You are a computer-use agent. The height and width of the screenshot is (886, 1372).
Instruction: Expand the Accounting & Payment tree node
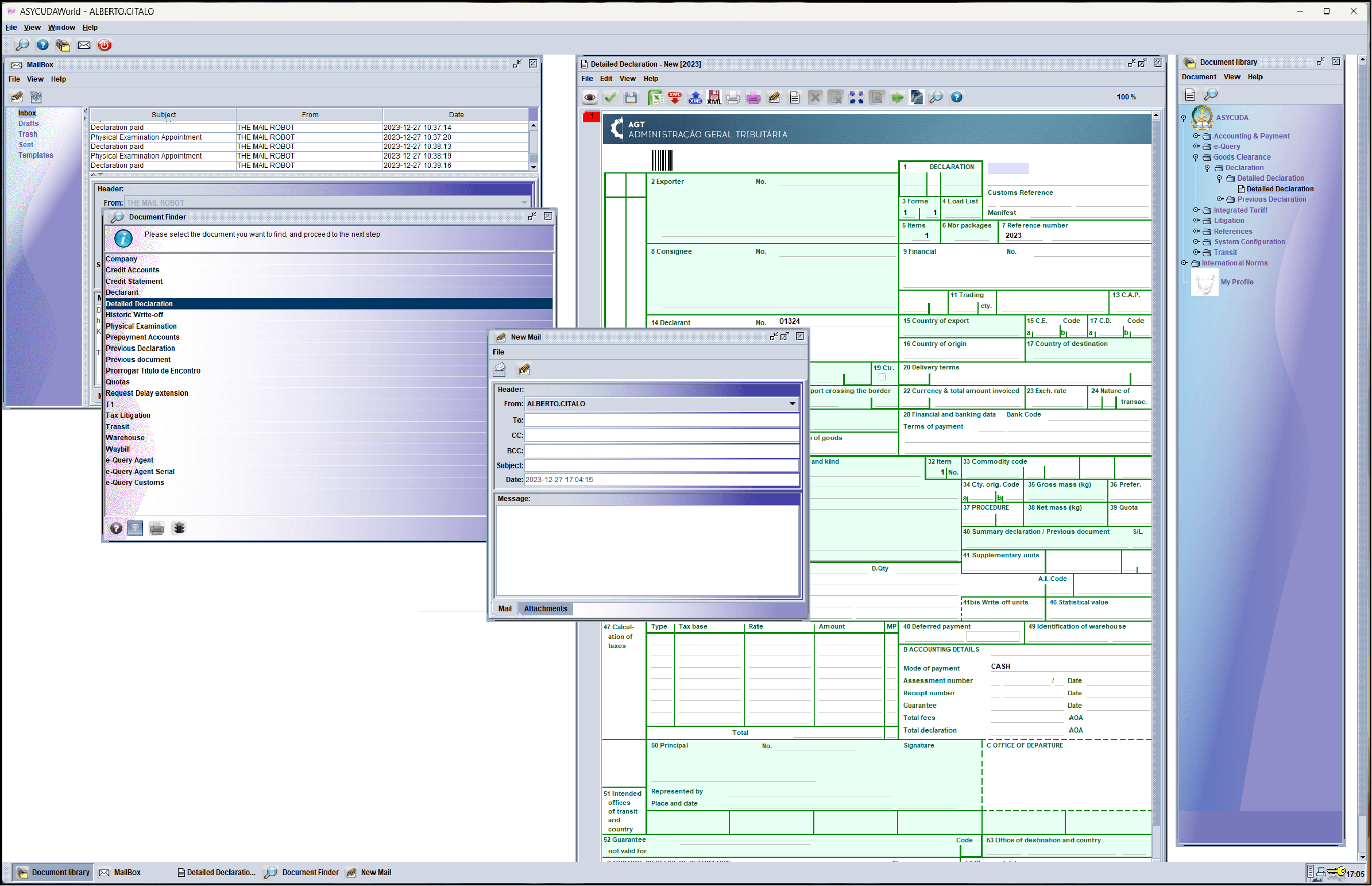(x=1196, y=136)
